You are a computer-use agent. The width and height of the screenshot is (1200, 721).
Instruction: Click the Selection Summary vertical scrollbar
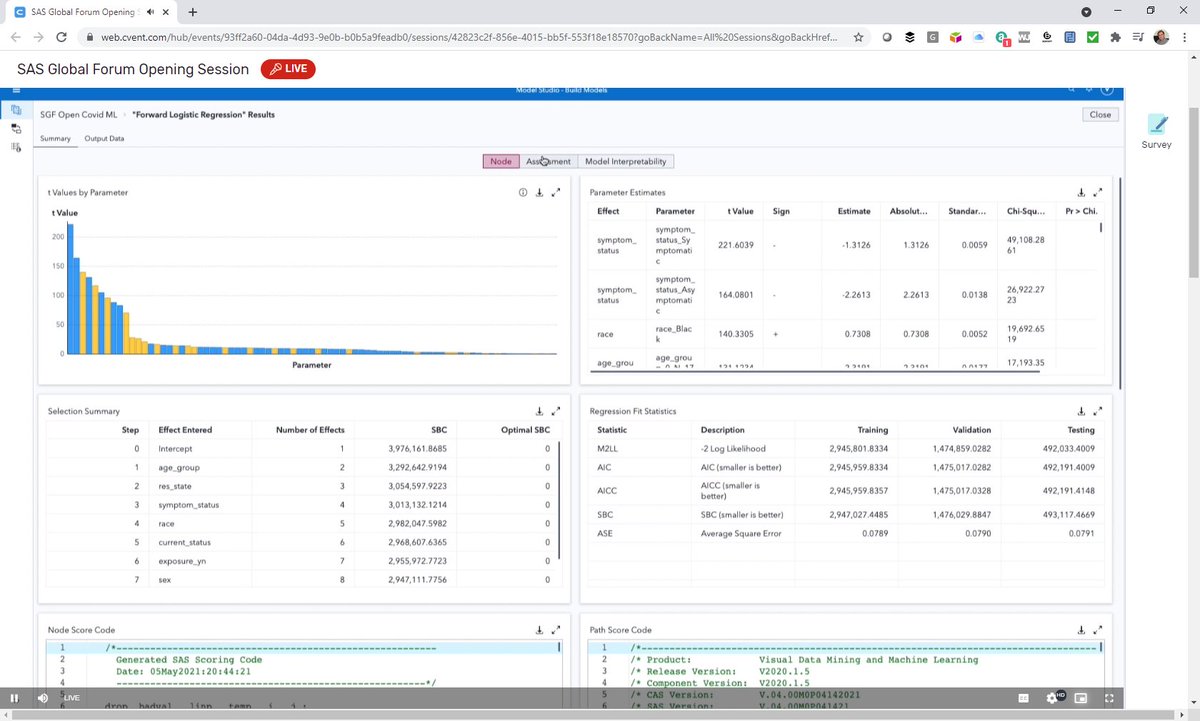pyautogui.click(x=559, y=500)
